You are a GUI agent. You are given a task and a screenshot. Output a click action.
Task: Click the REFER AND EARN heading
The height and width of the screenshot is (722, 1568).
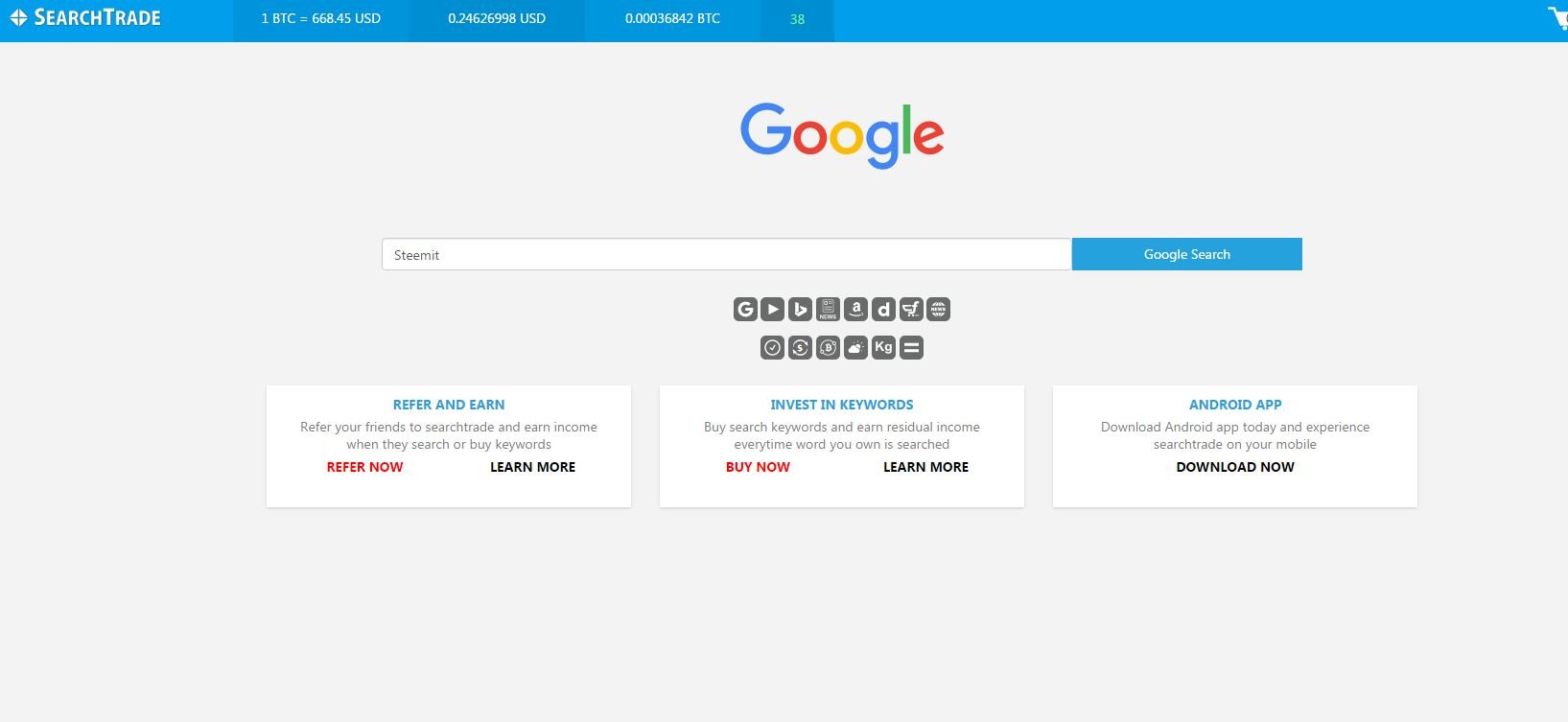click(449, 405)
